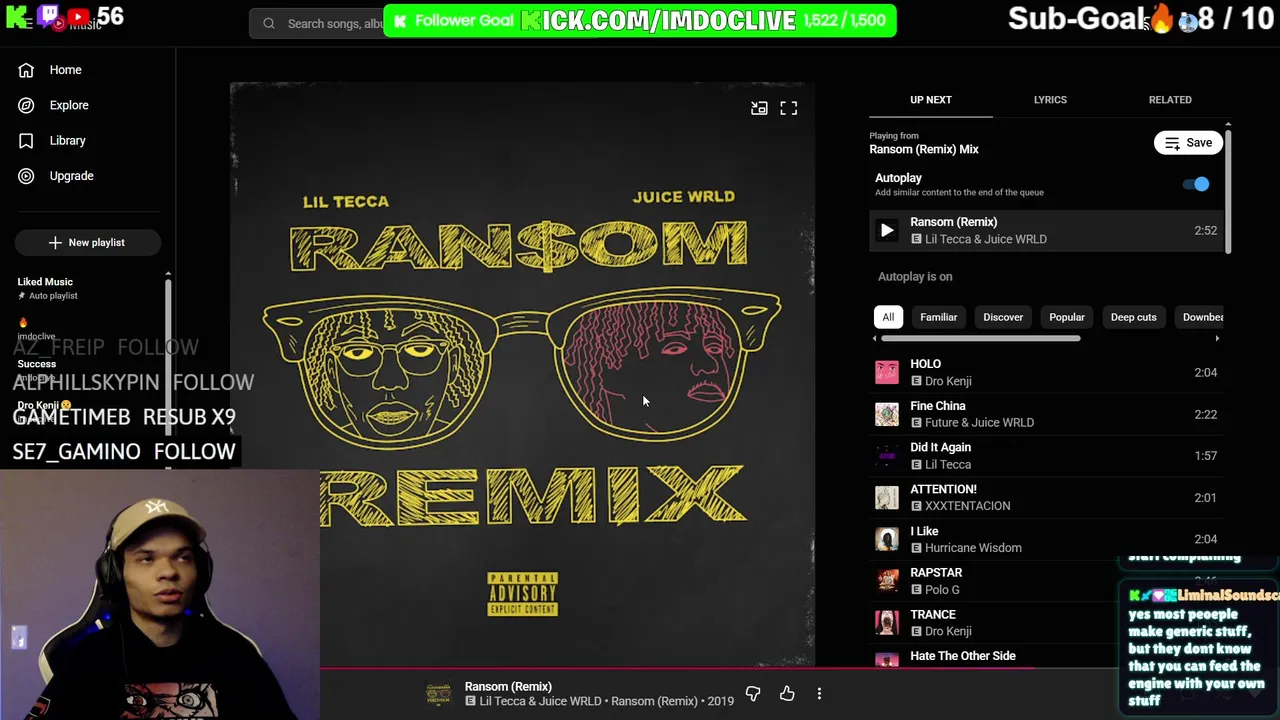Select the Fine China track title
Viewport: 1280px width, 720px height.
point(938,406)
